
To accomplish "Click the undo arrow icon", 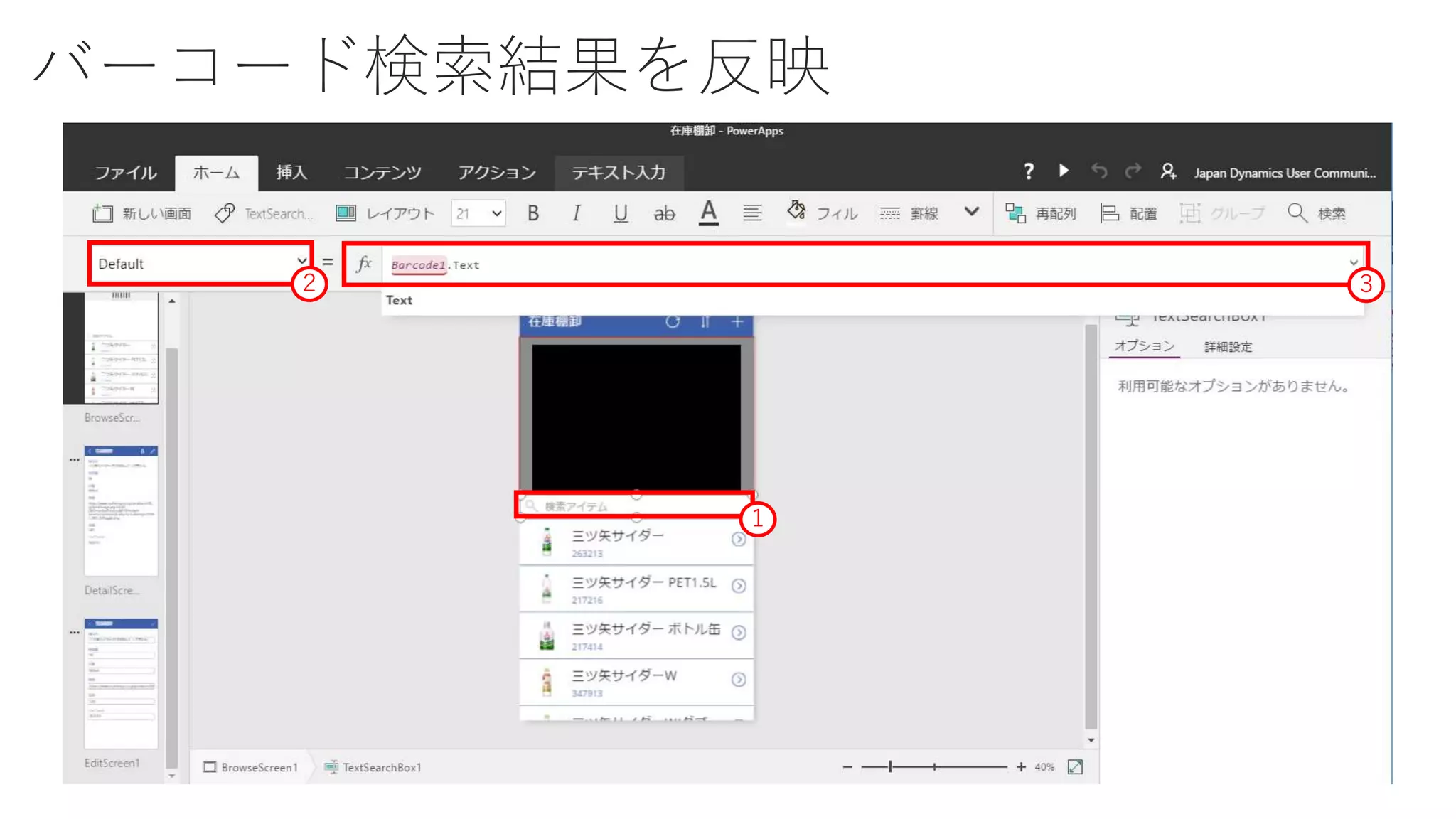I will pyautogui.click(x=1099, y=171).
